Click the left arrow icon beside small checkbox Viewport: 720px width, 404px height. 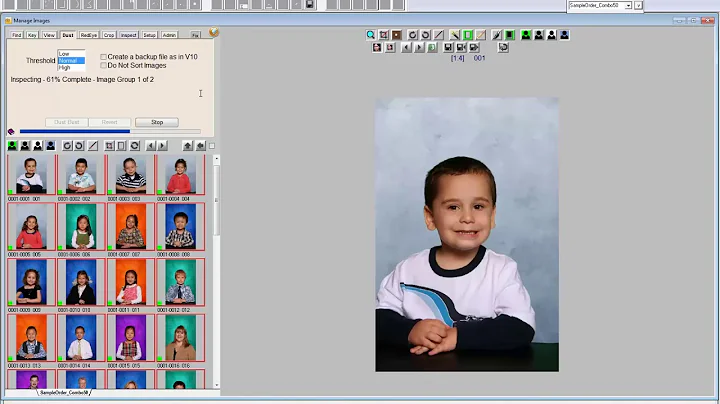coord(201,146)
